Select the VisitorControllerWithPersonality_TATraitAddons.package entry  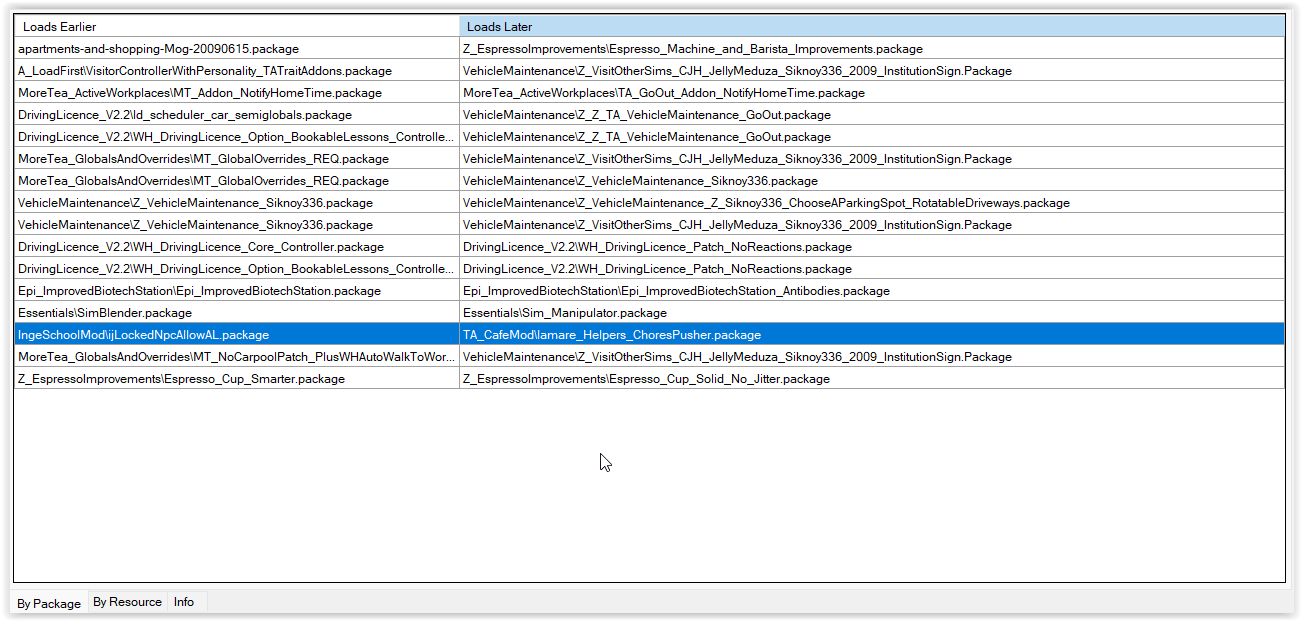tap(205, 71)
